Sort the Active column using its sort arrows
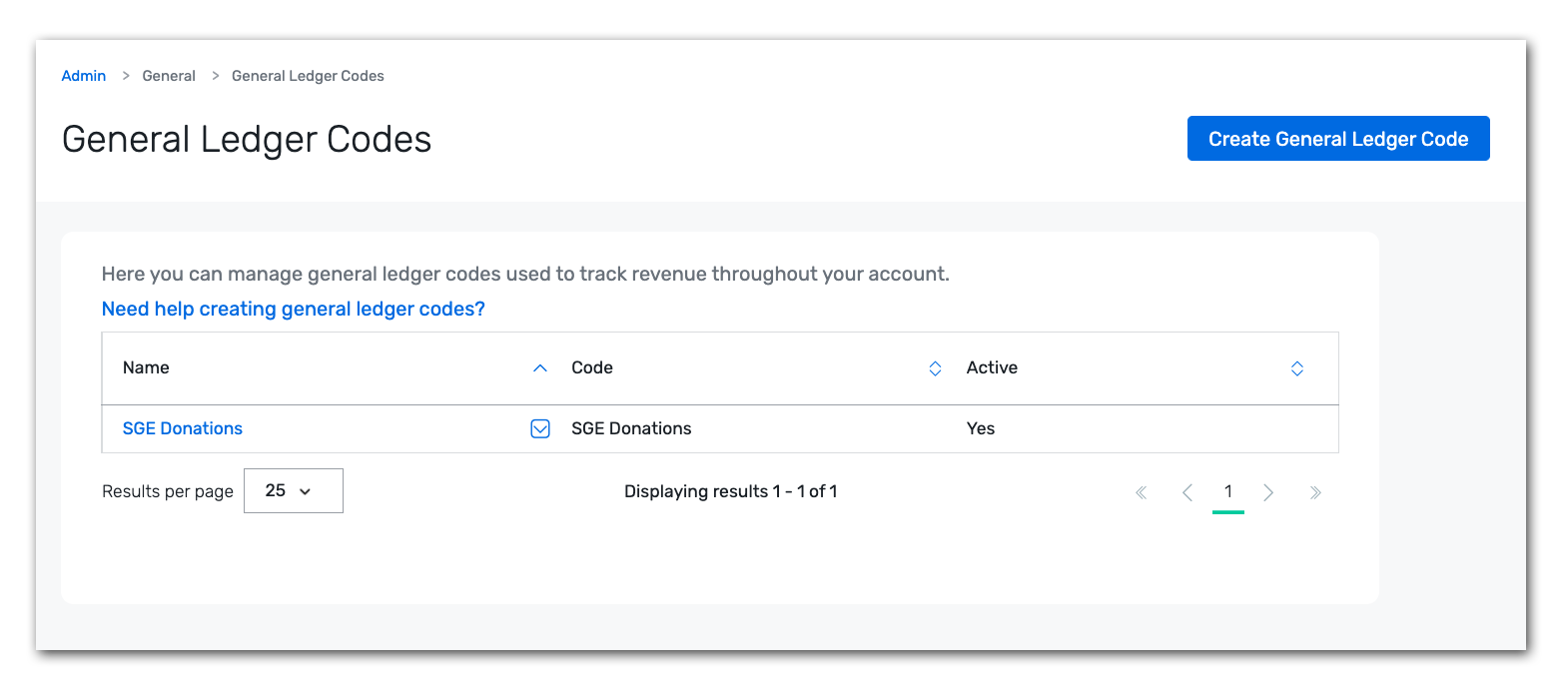This screenshot has width=1568, height=689. (1296, 367)
